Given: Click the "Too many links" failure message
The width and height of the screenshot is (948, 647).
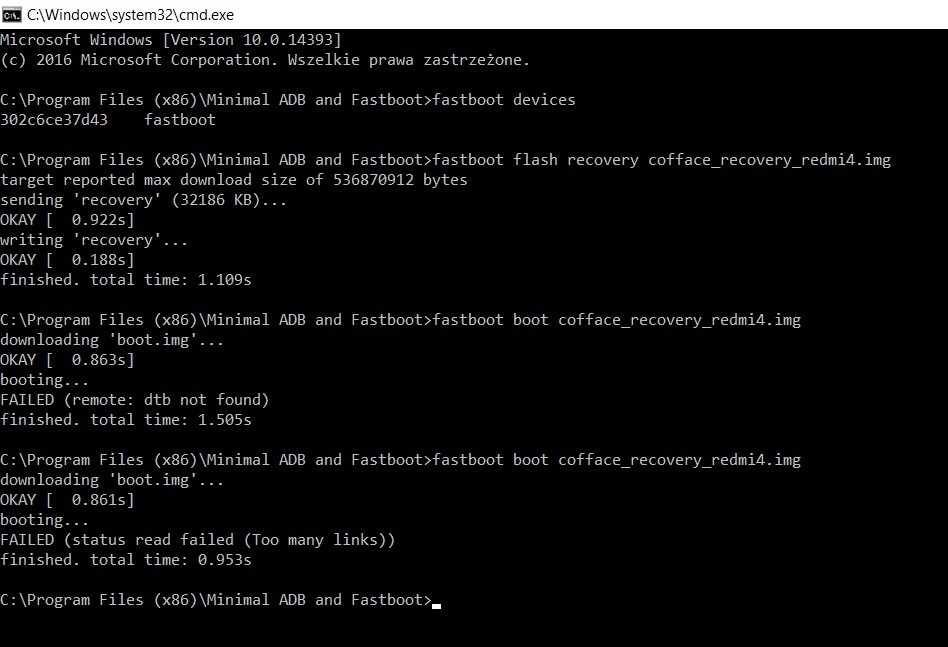Looking at the screenshot, I should [198, 540].
